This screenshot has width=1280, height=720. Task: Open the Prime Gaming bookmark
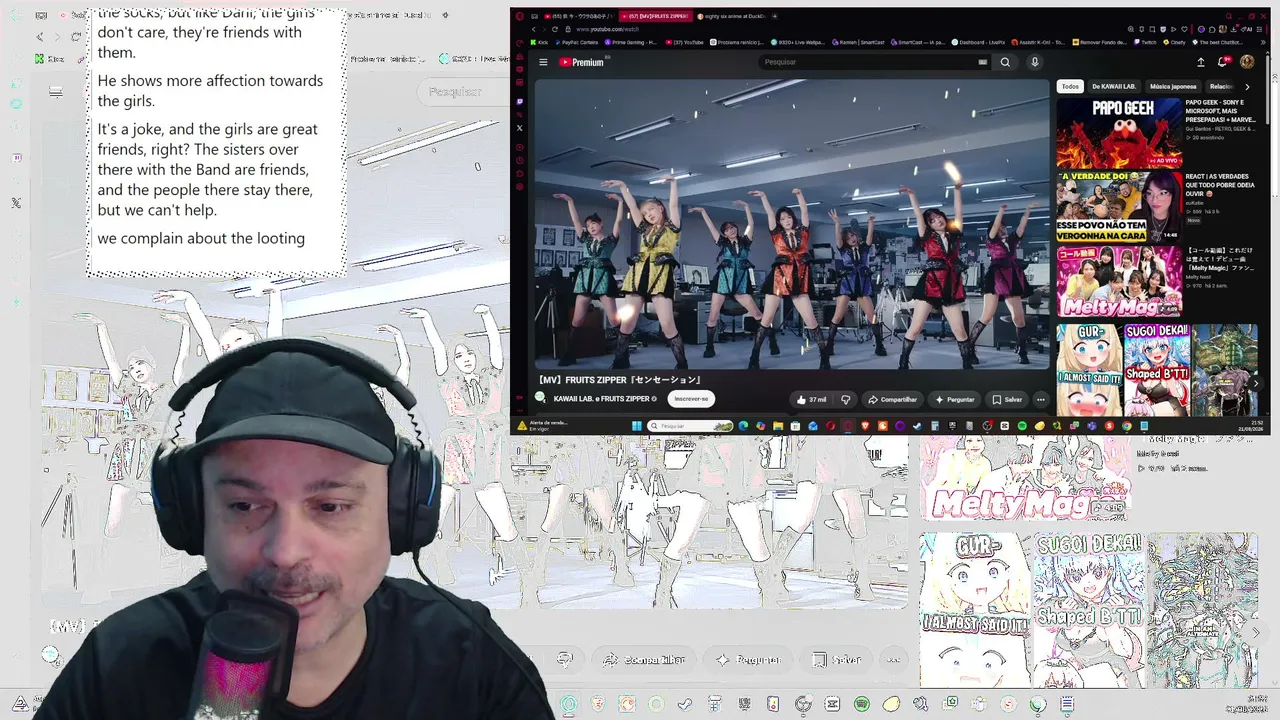pyautogui.click(x=632, y=42)
